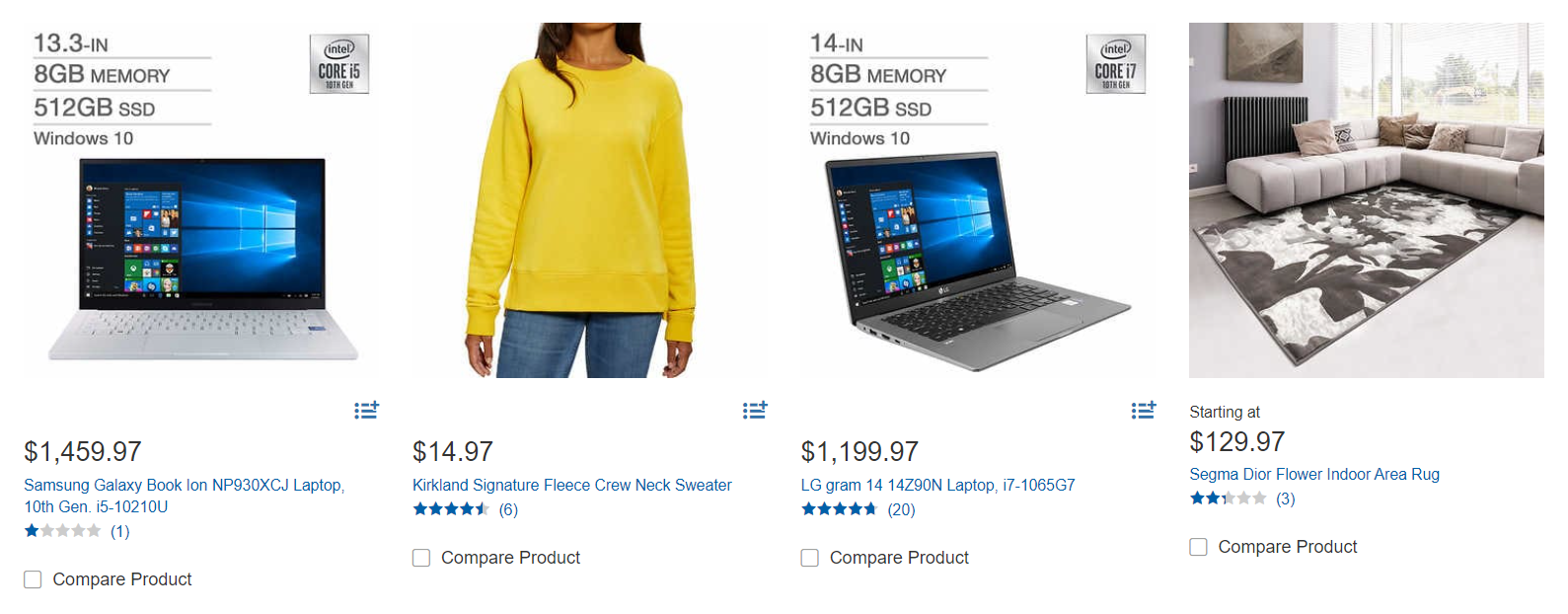Check Compare Product for Samsung Galaxy Book

point(33,579)
